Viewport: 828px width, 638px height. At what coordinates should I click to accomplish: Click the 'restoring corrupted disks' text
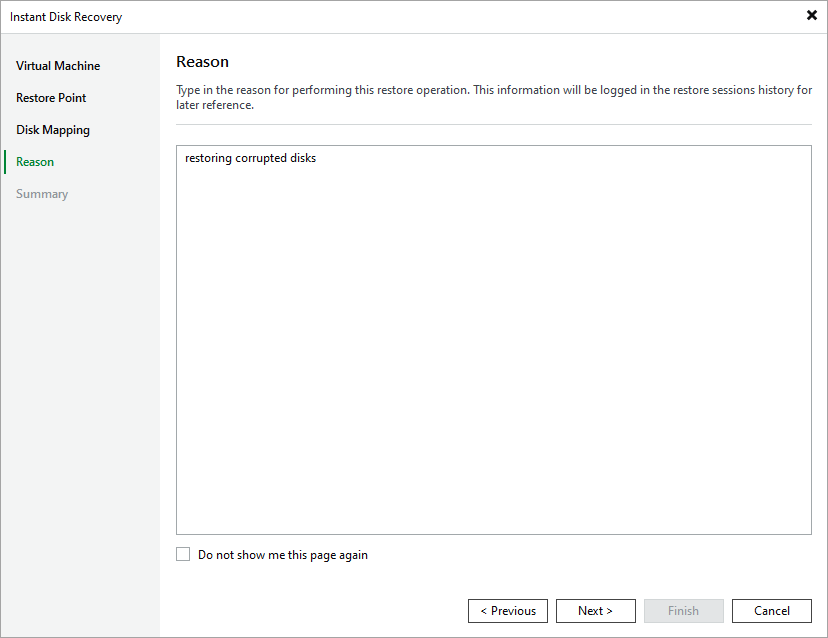pos(250,158)
